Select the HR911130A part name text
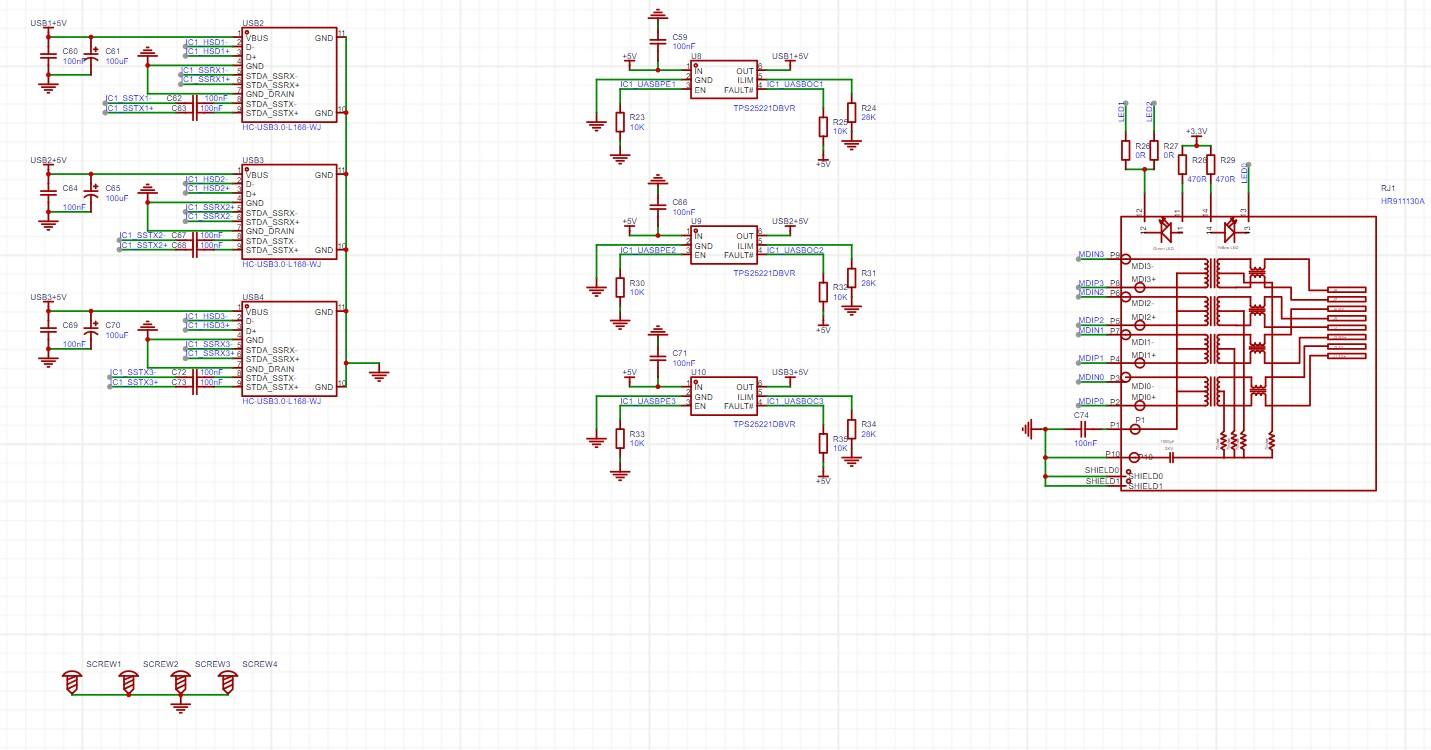This screenshot has height=750, width=1431. coord(1402,200)
